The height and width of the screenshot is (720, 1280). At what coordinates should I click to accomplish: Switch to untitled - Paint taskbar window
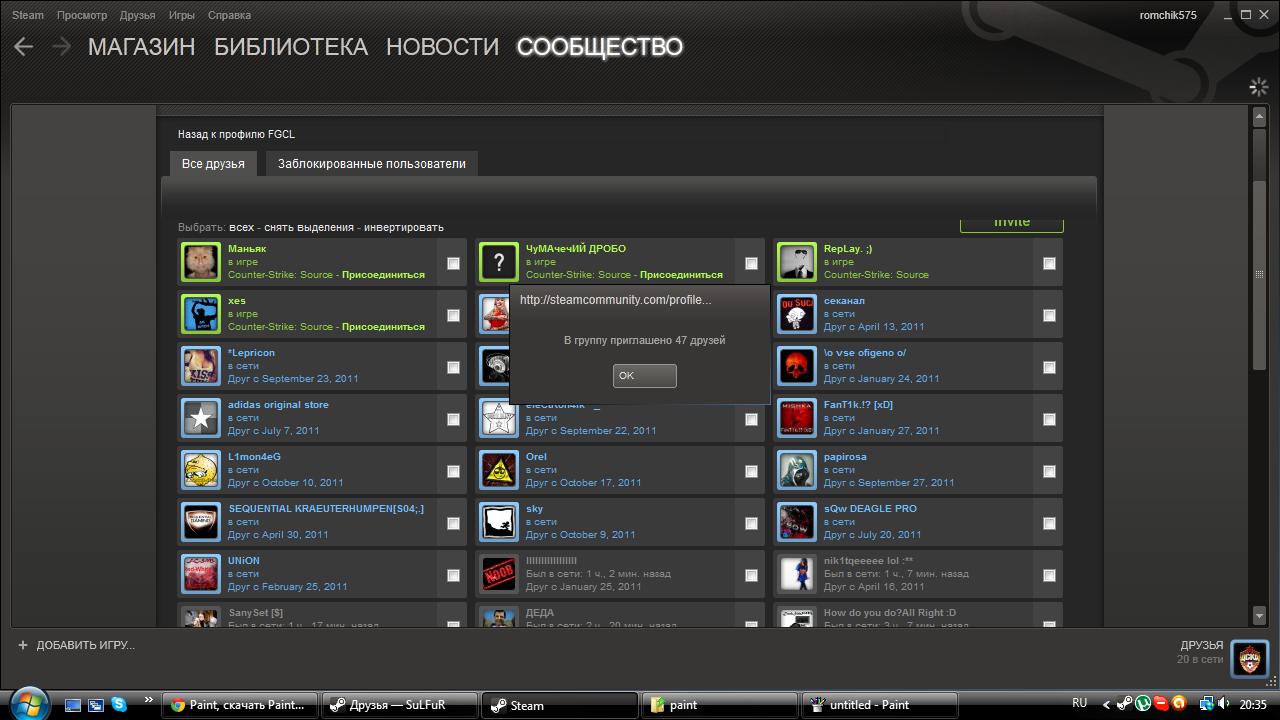pos(879,704)
